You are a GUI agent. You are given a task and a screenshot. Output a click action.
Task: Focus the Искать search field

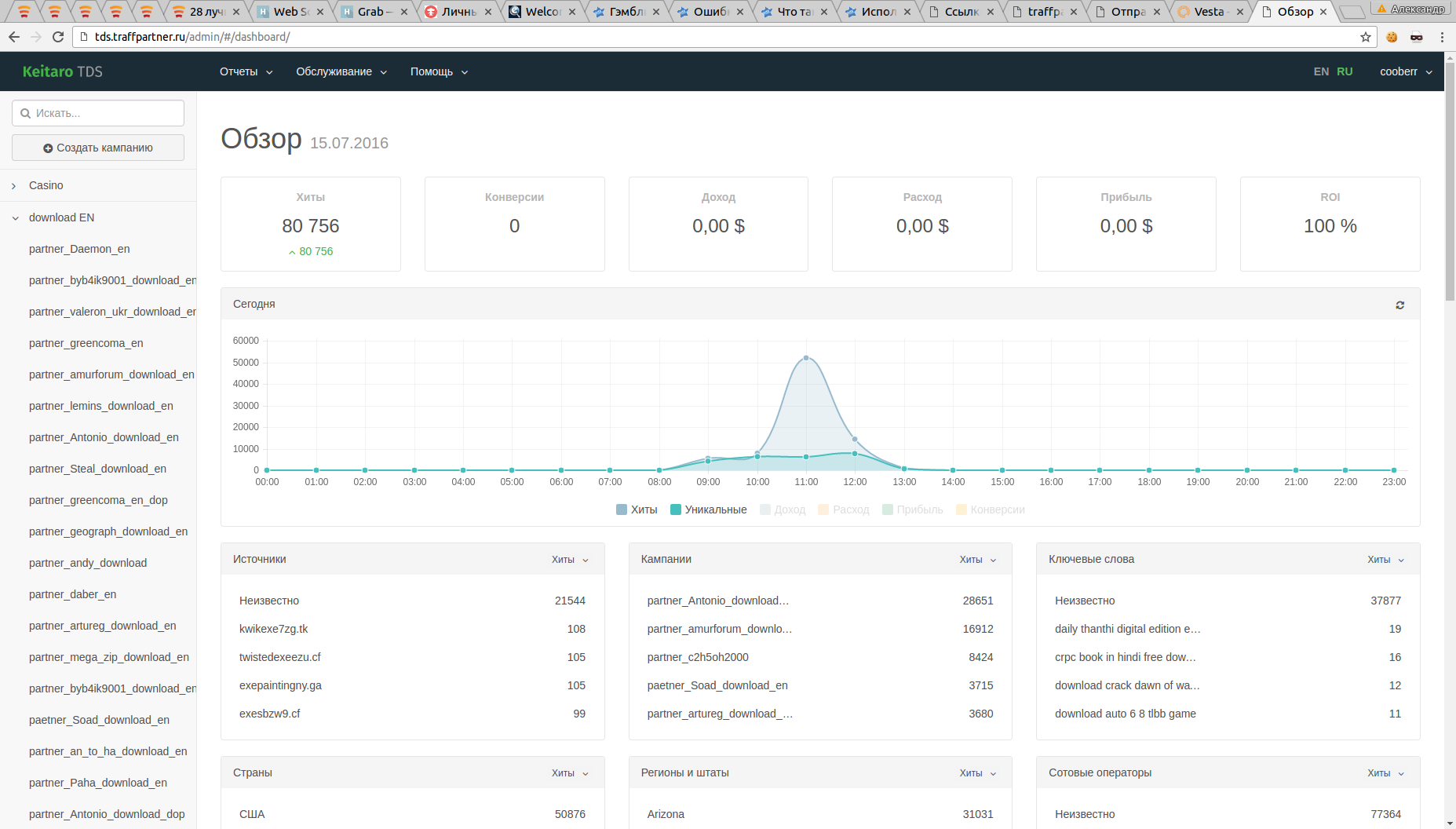point(98,113)
